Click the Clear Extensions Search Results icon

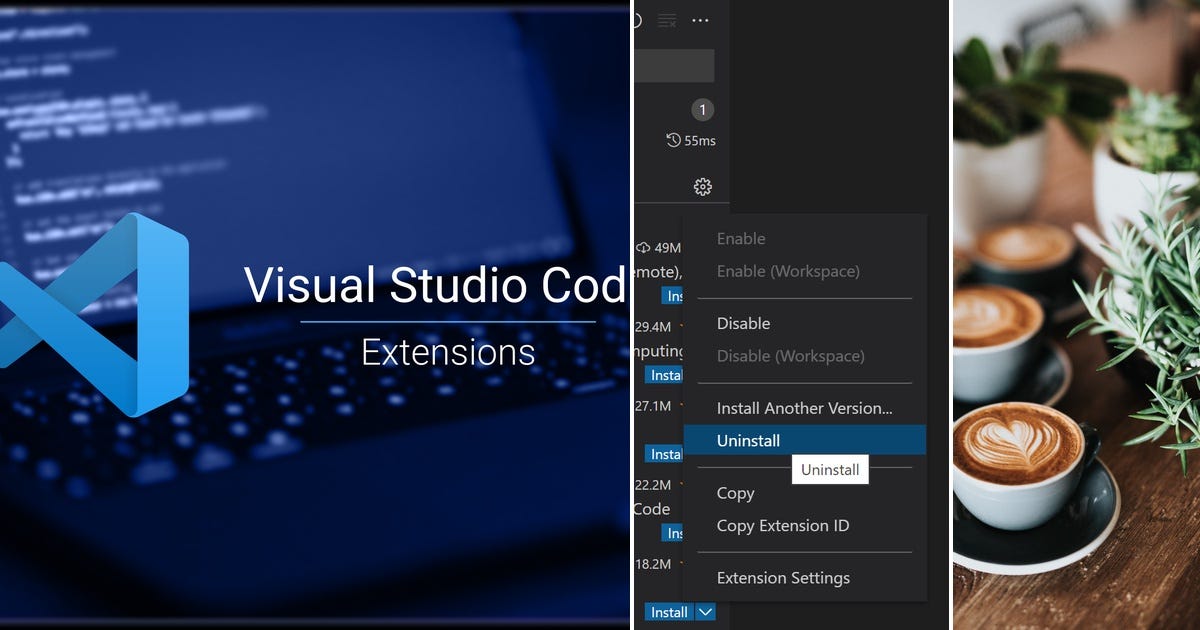point(667,20)
